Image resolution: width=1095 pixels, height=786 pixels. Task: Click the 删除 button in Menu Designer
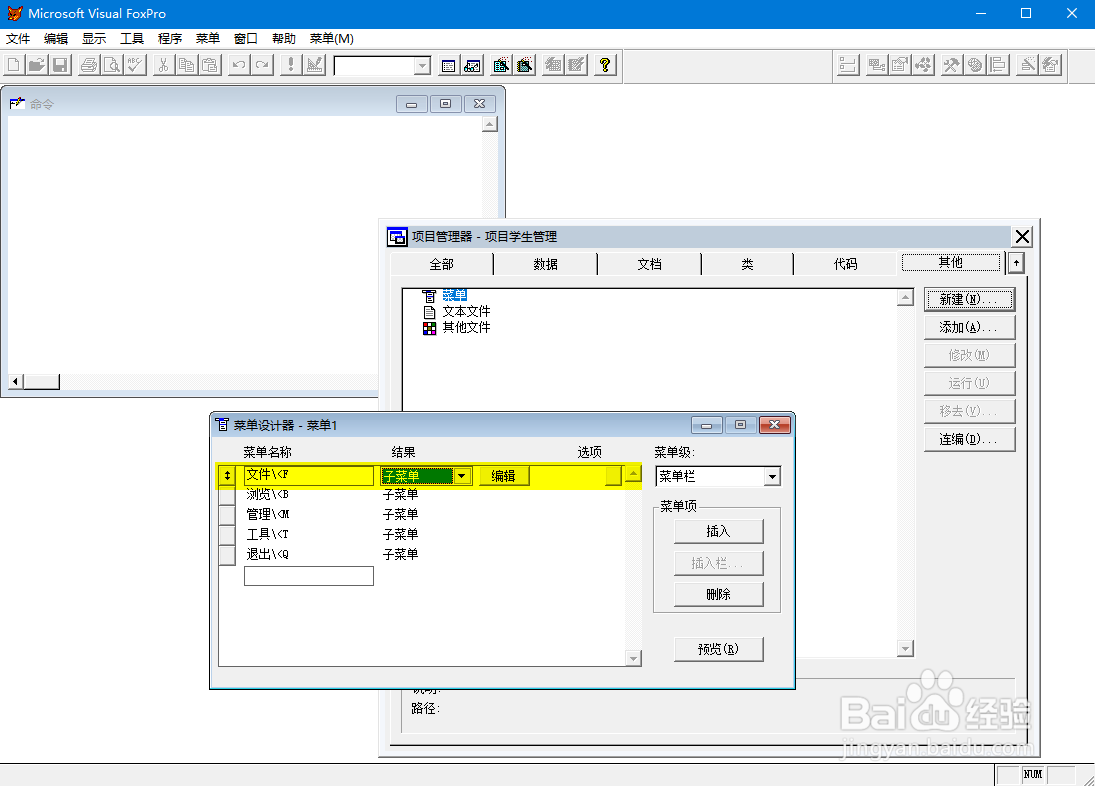click(719, 594)
